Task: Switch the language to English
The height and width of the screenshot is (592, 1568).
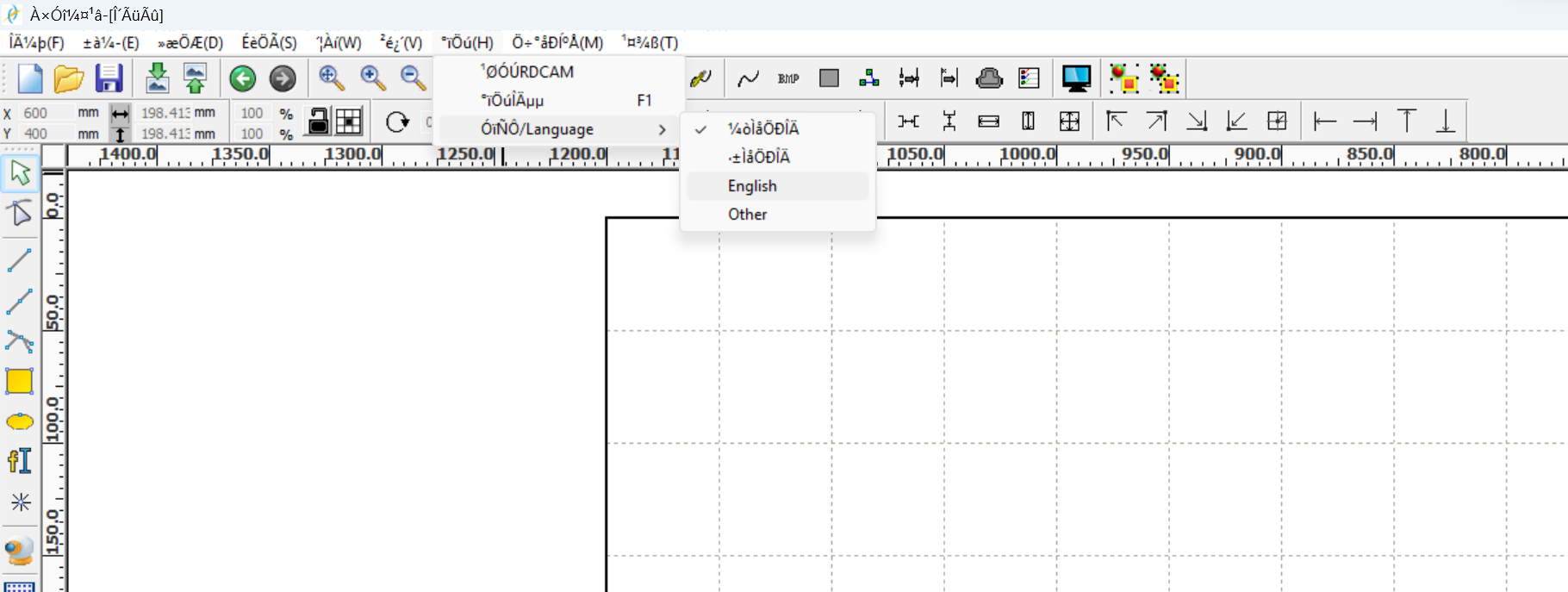Action: point(752,186)
